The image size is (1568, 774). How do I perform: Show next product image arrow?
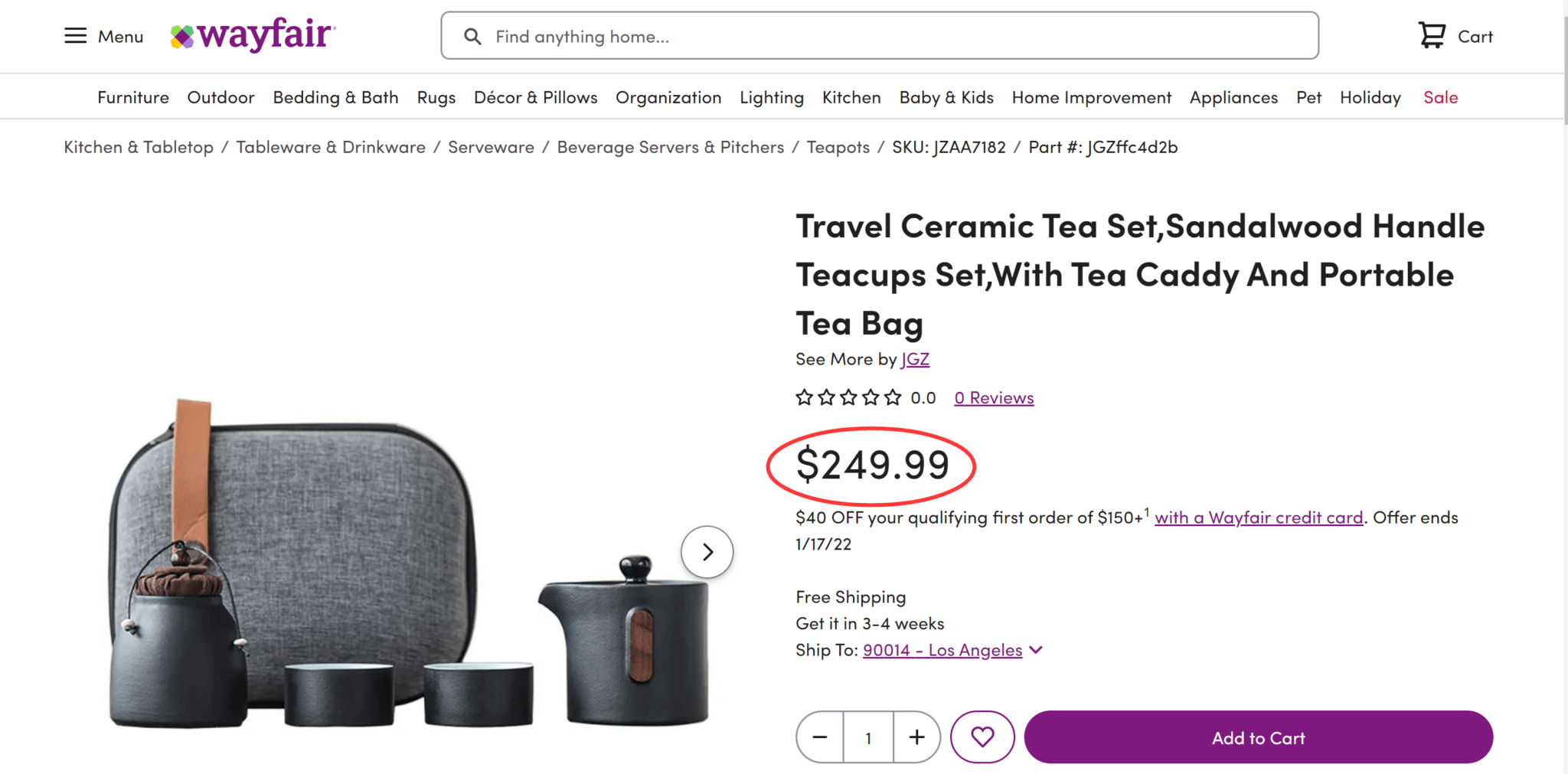(x=707, y=552)
